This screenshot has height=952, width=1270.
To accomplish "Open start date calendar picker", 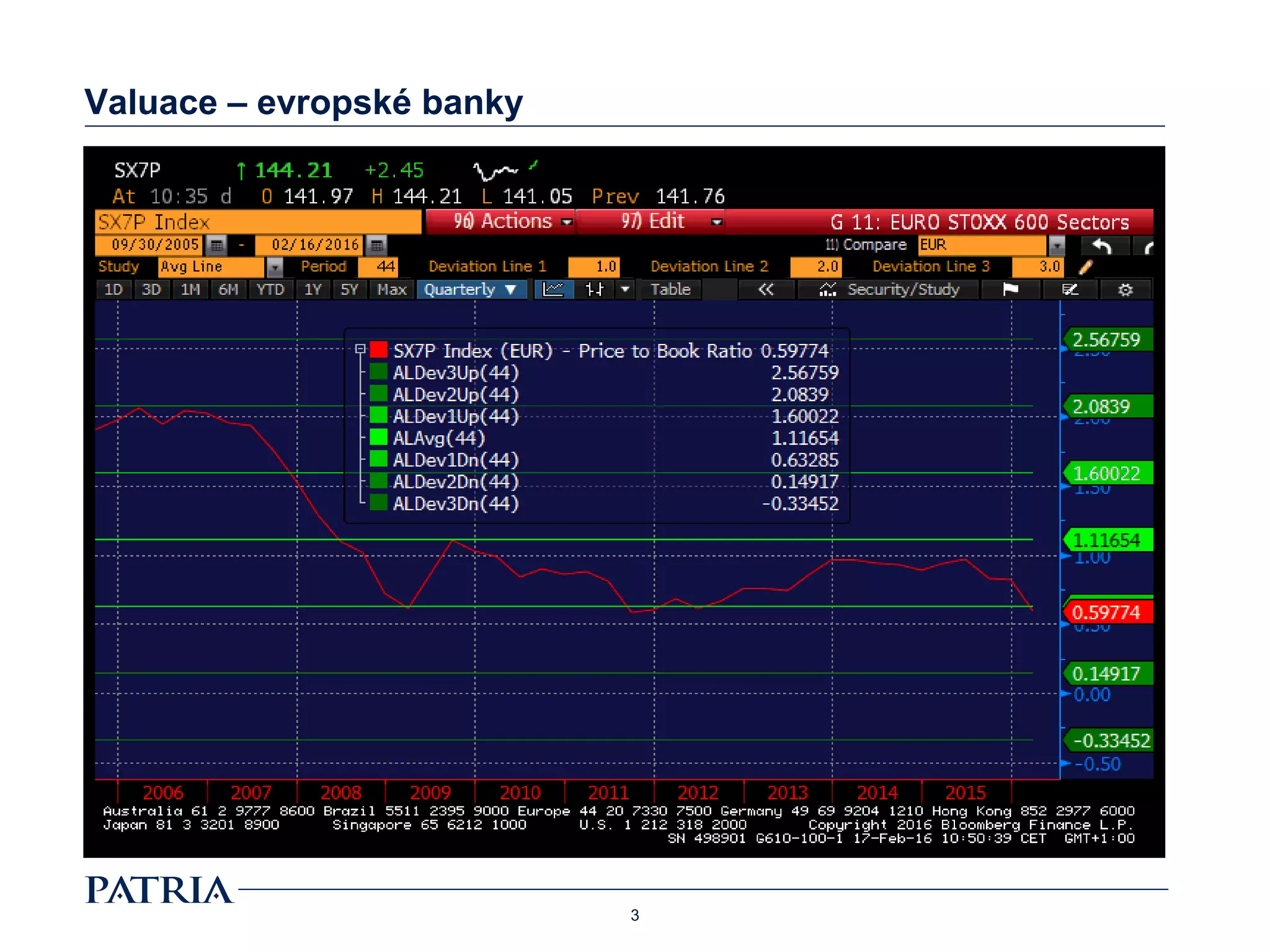I will [216, 245].
